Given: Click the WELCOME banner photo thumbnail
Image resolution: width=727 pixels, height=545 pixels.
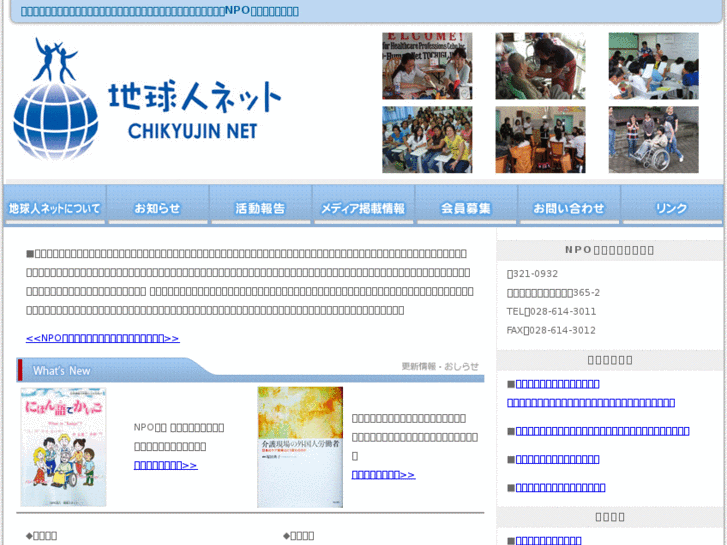Looking at the screenshot, I should (427, 66).
